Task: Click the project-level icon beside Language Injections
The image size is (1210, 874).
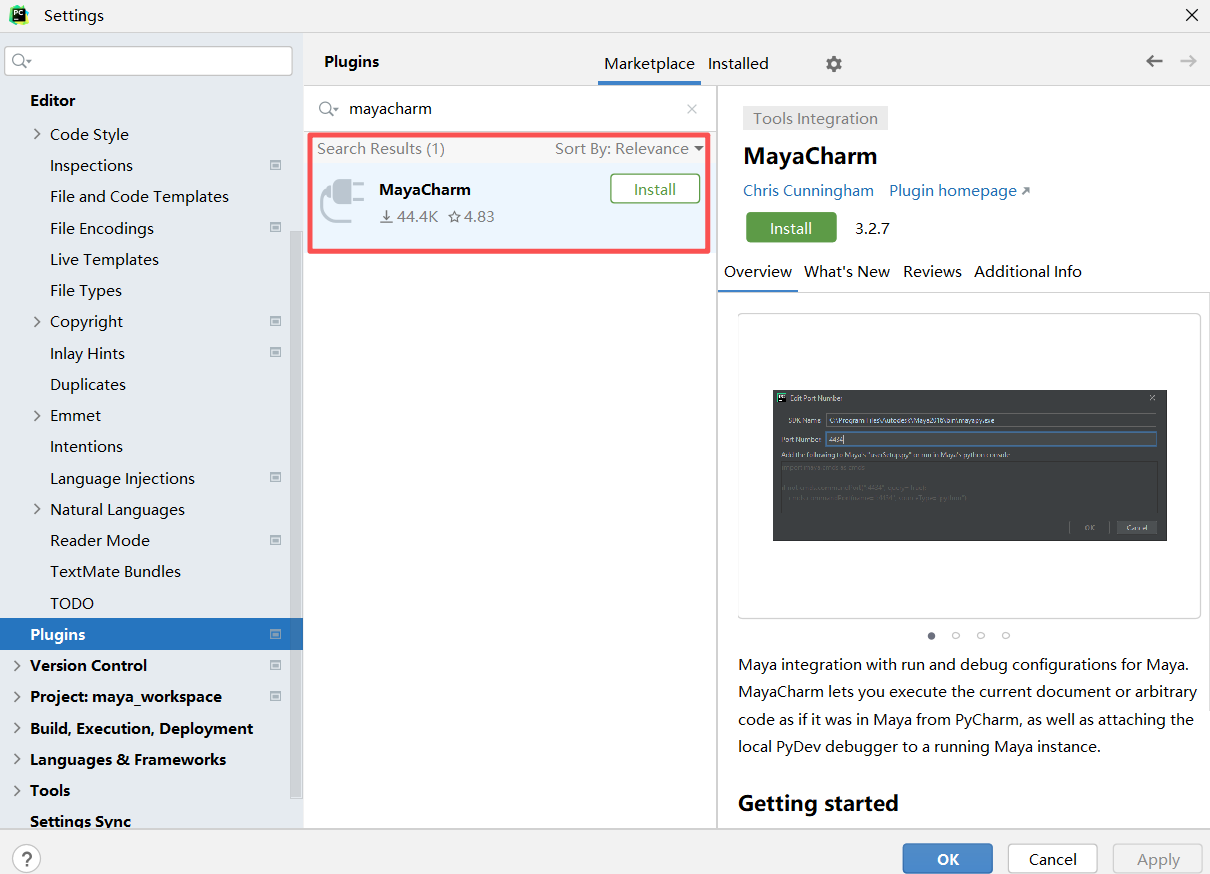Action: coord(275,478)
